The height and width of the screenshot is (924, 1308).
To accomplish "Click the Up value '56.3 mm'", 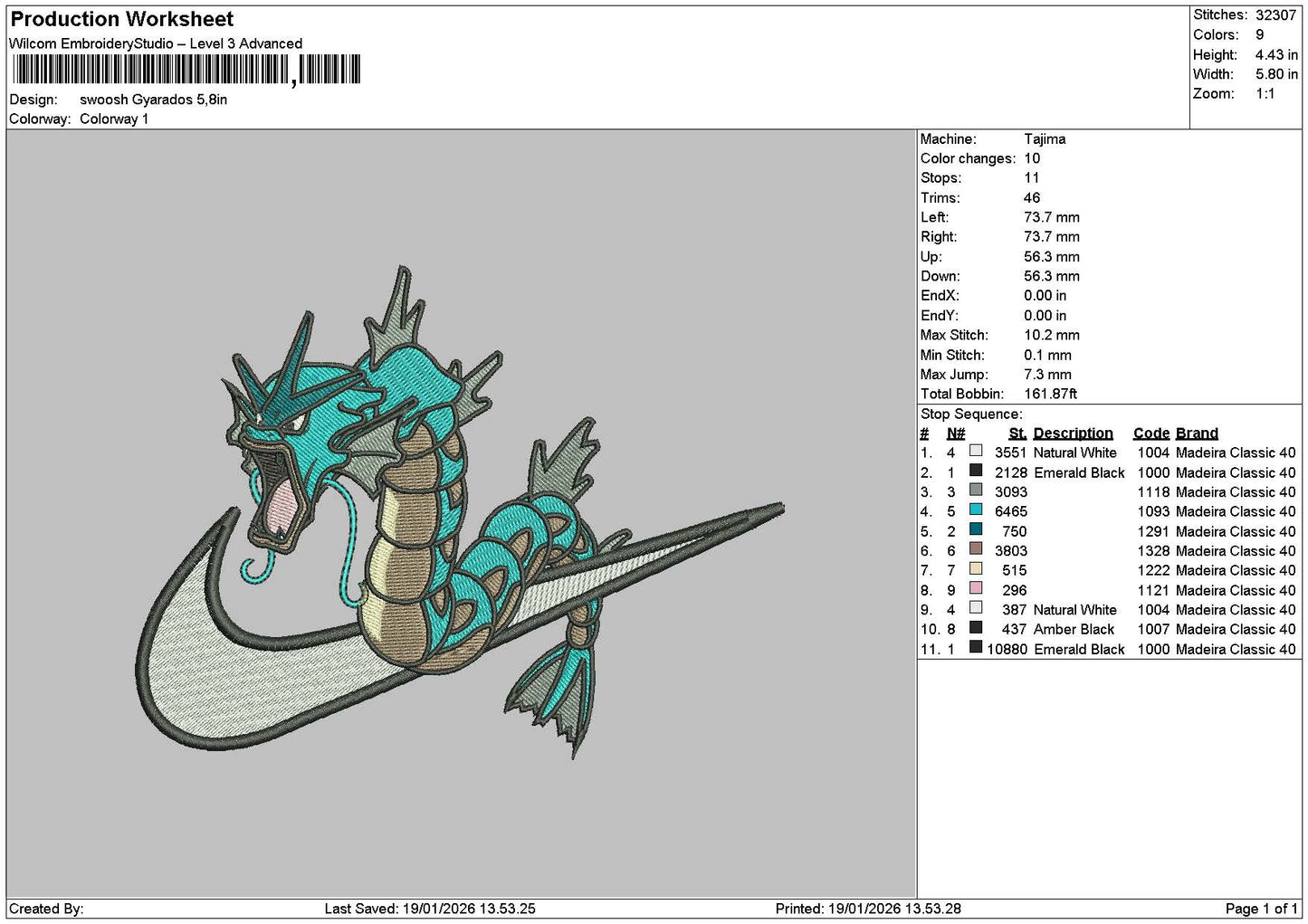I will pyautogui.click(x=1052, y=257).
